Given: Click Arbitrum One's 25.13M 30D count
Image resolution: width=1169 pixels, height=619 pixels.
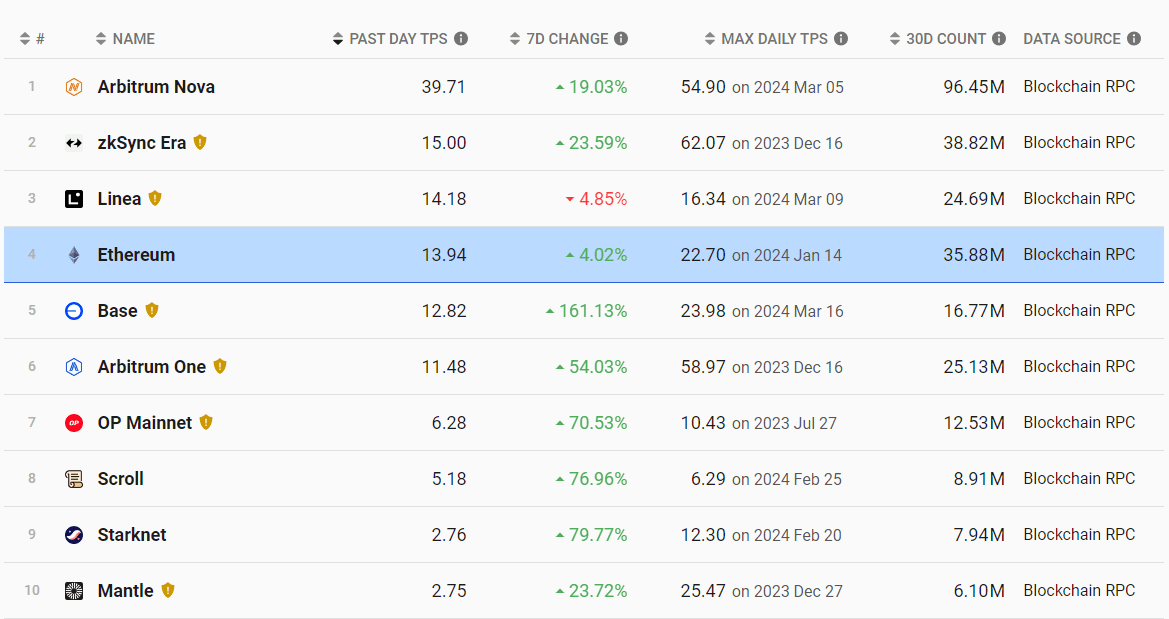Looking at the screenshot, I should tap(974, 367).
